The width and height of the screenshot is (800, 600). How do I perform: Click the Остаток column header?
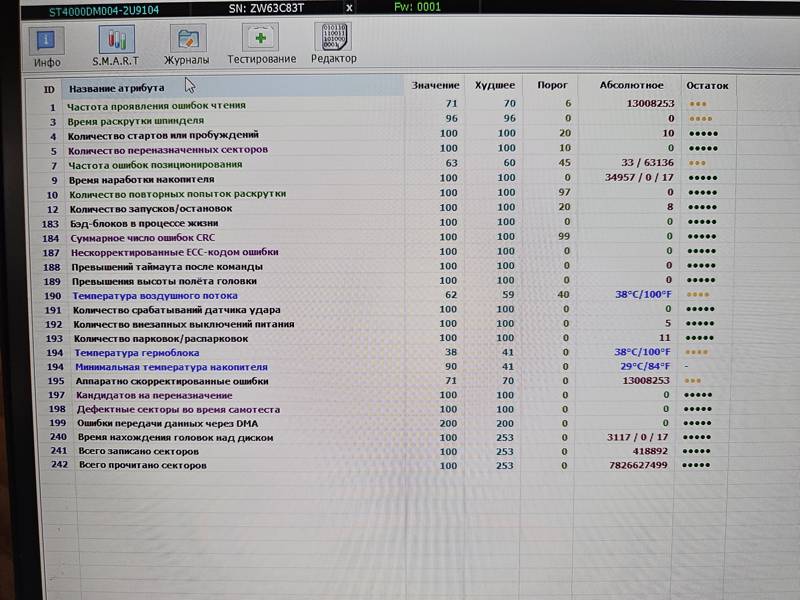click(707, 86)
